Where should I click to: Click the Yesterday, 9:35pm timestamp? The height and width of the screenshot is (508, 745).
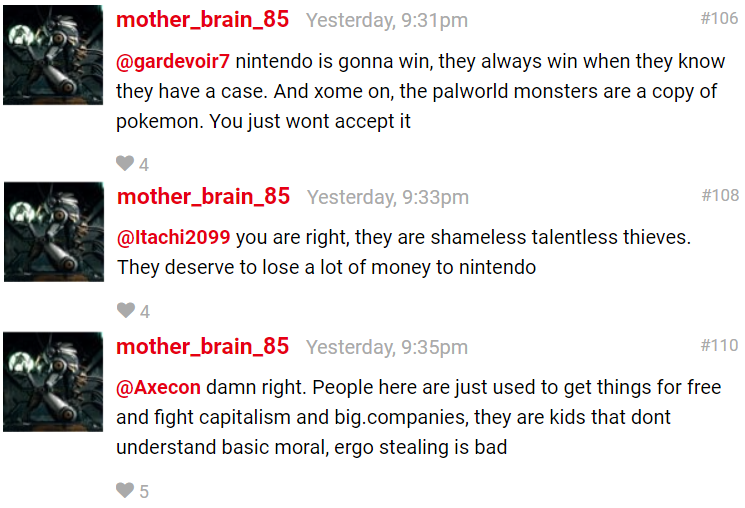(x=387, y=347)
